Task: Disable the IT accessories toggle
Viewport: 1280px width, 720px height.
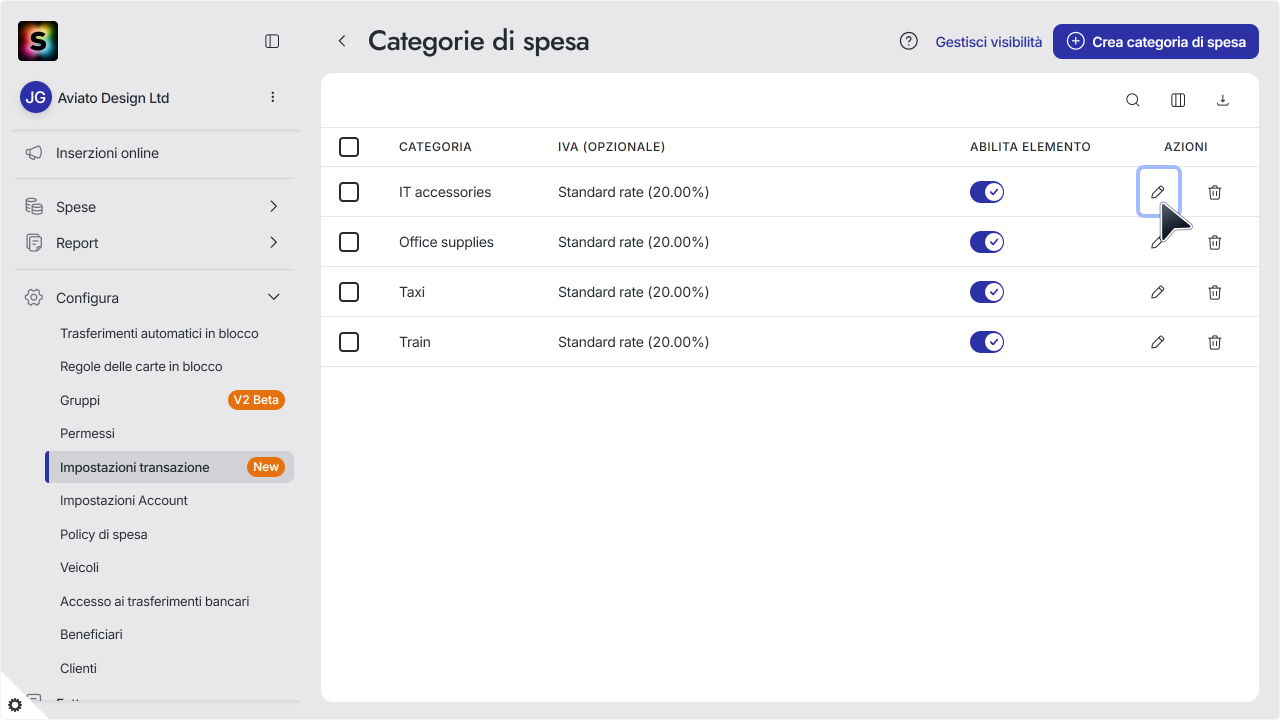Action: tap(987, 192)
